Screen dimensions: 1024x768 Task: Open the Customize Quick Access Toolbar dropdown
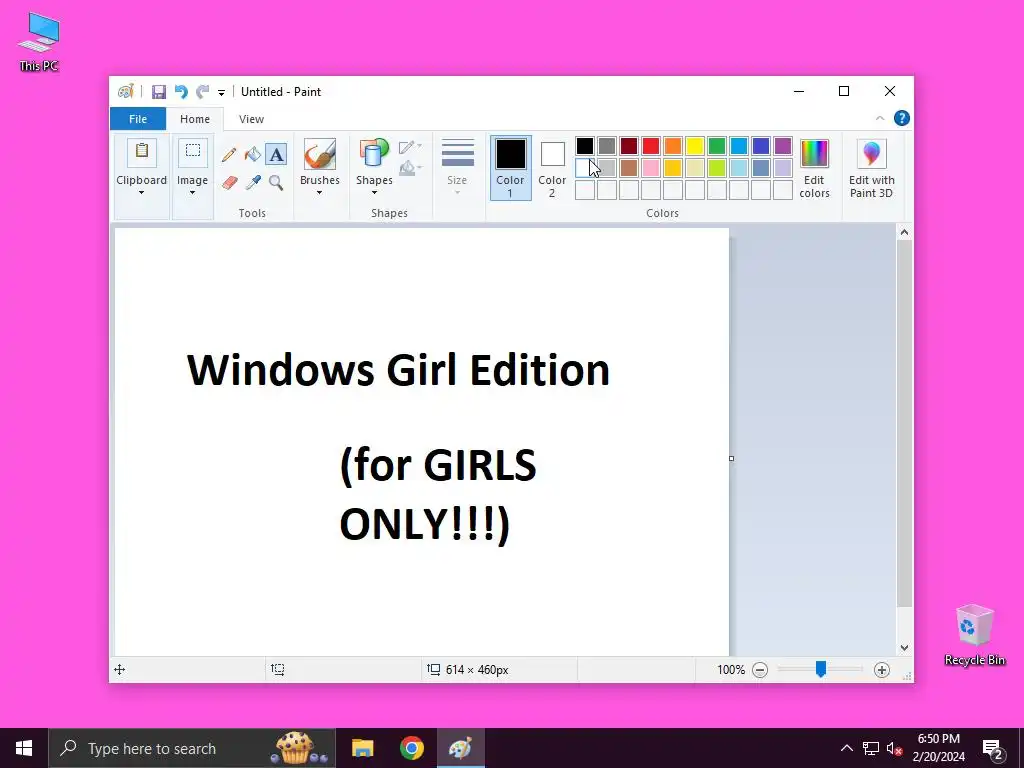coord(221,93)
